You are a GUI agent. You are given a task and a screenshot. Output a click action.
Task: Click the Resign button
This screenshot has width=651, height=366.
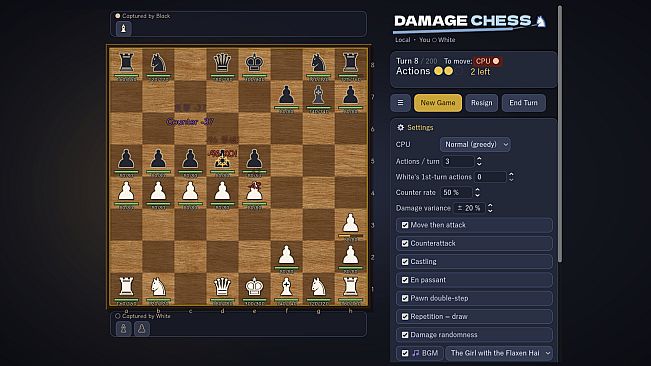(482, 102)
